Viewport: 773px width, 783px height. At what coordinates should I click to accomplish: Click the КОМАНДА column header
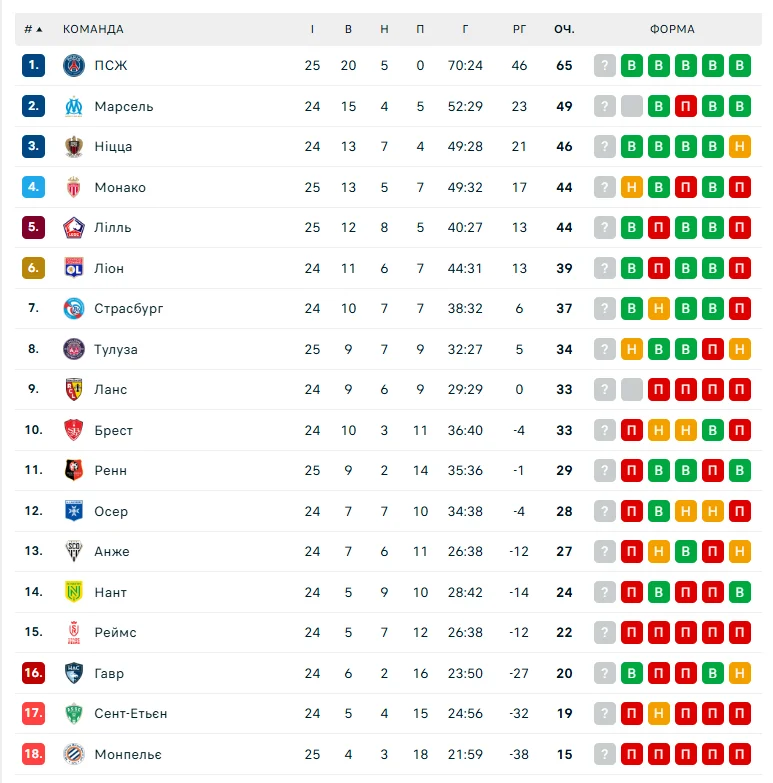pyautogui.click(x=93, y=29)
